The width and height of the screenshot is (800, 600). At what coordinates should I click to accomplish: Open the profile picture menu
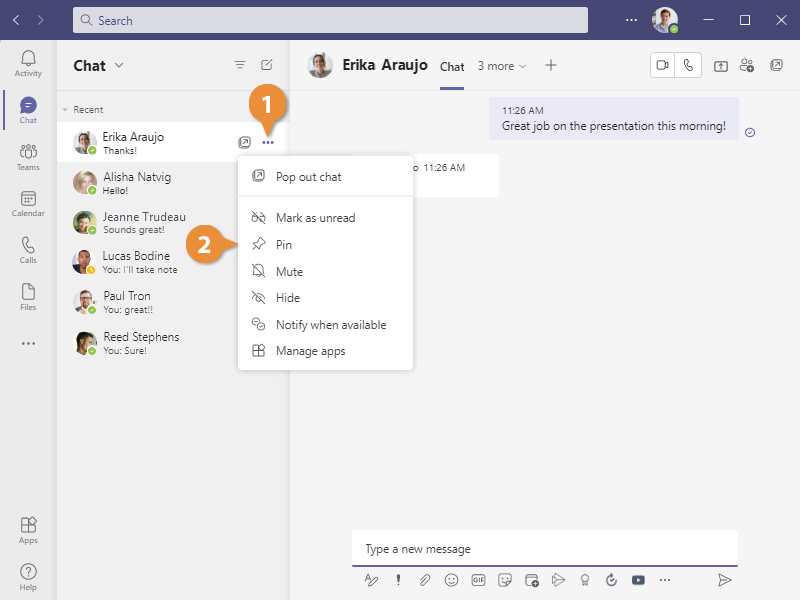click(665, 20)
